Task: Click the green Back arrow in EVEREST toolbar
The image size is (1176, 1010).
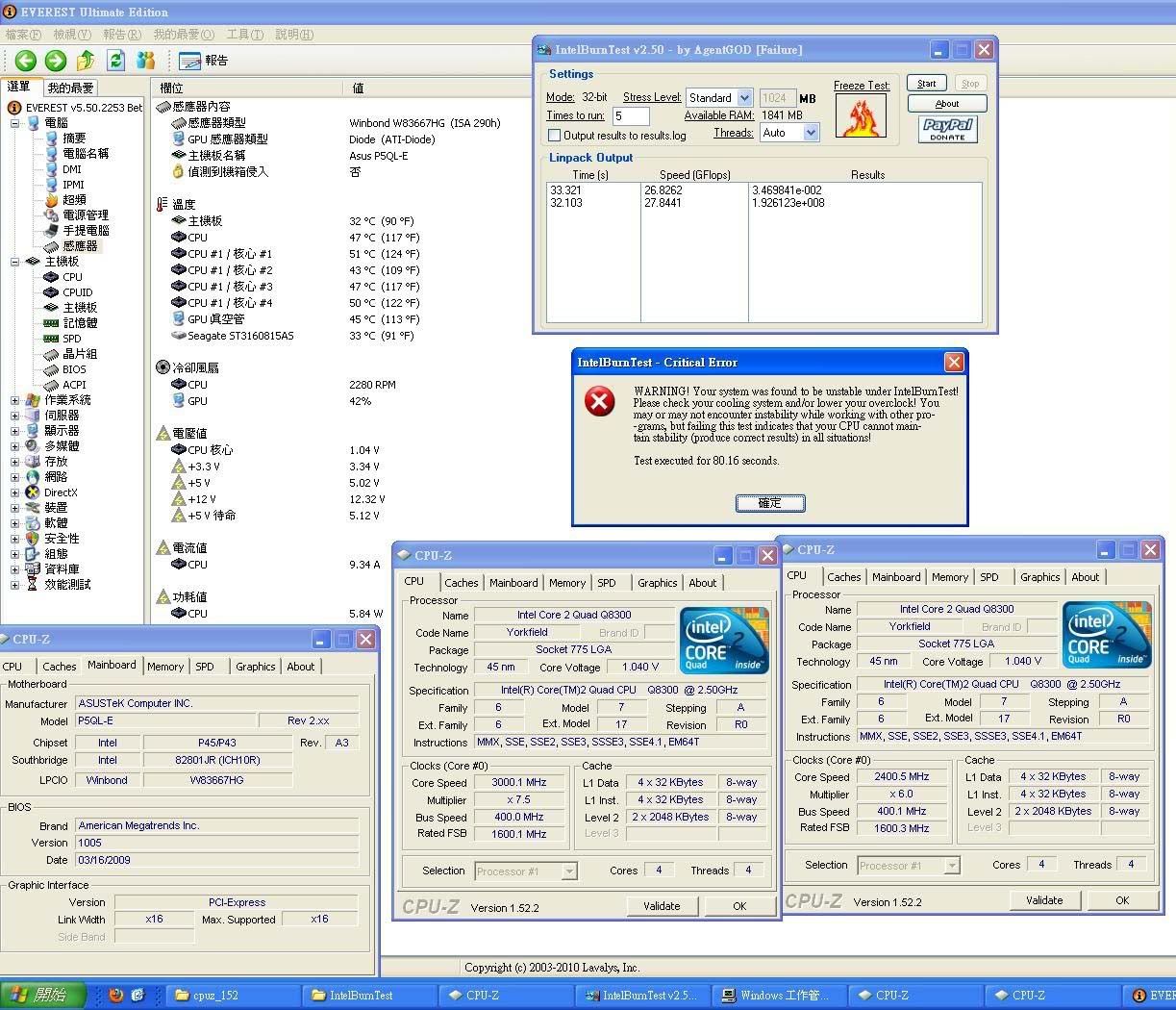Action: point(26,61)
